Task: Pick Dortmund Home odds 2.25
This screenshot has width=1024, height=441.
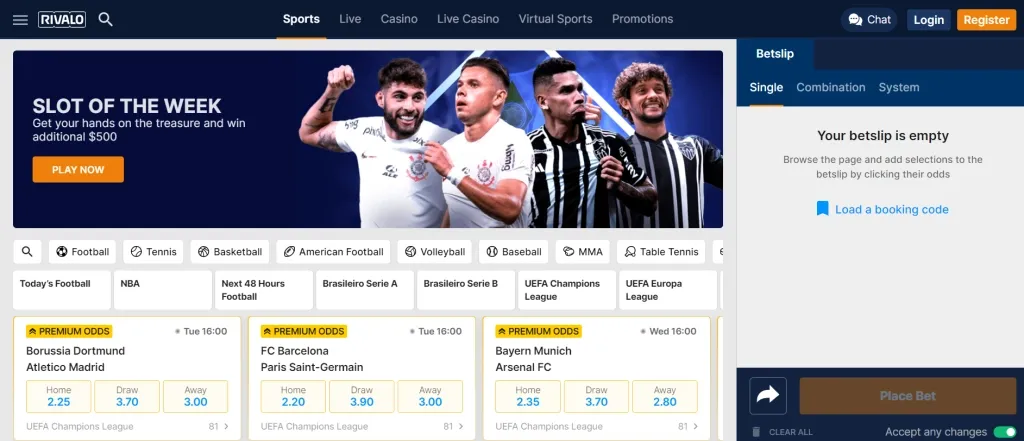Action: pos(59,397)
